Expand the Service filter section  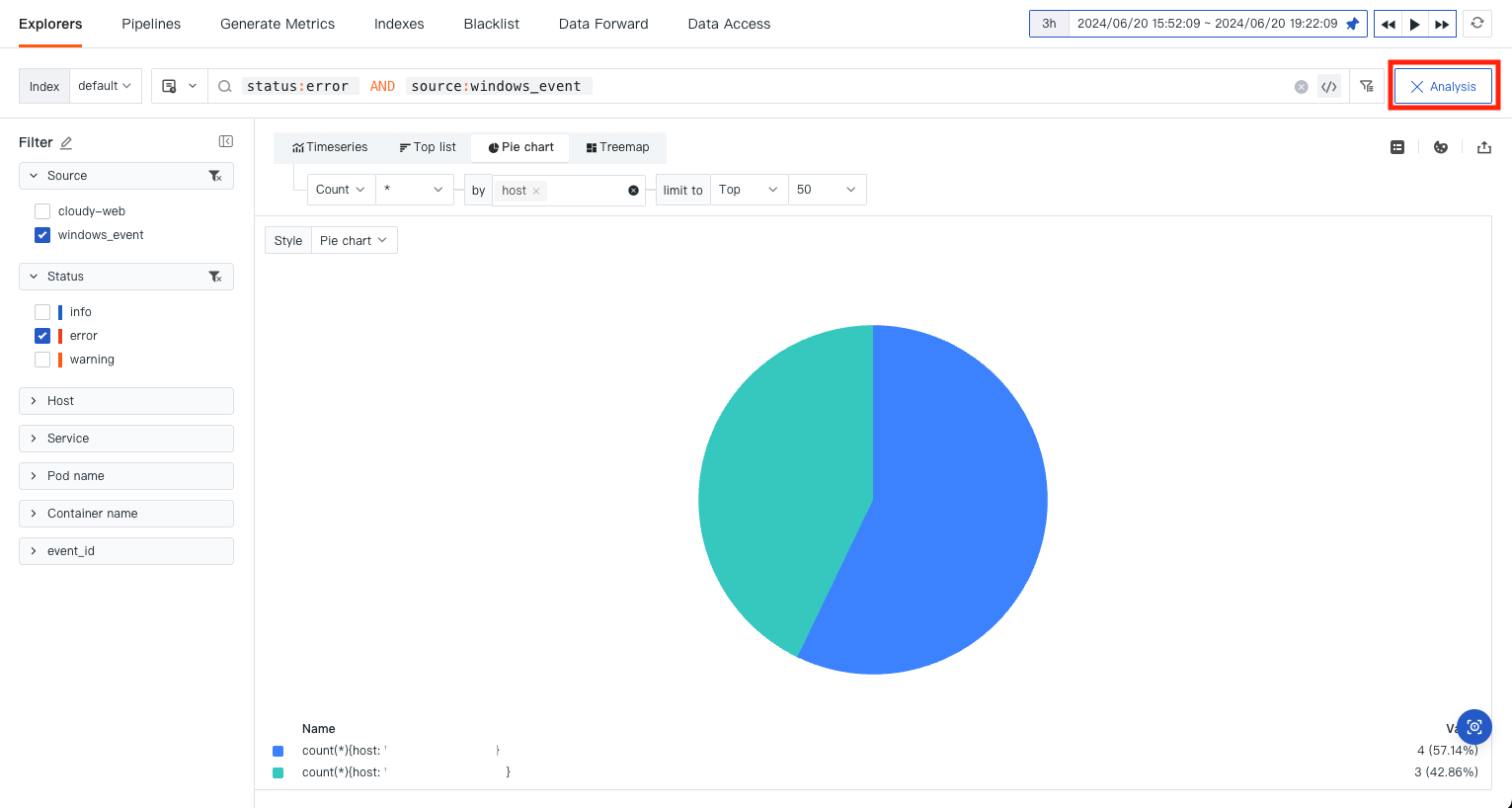(126, 439)
